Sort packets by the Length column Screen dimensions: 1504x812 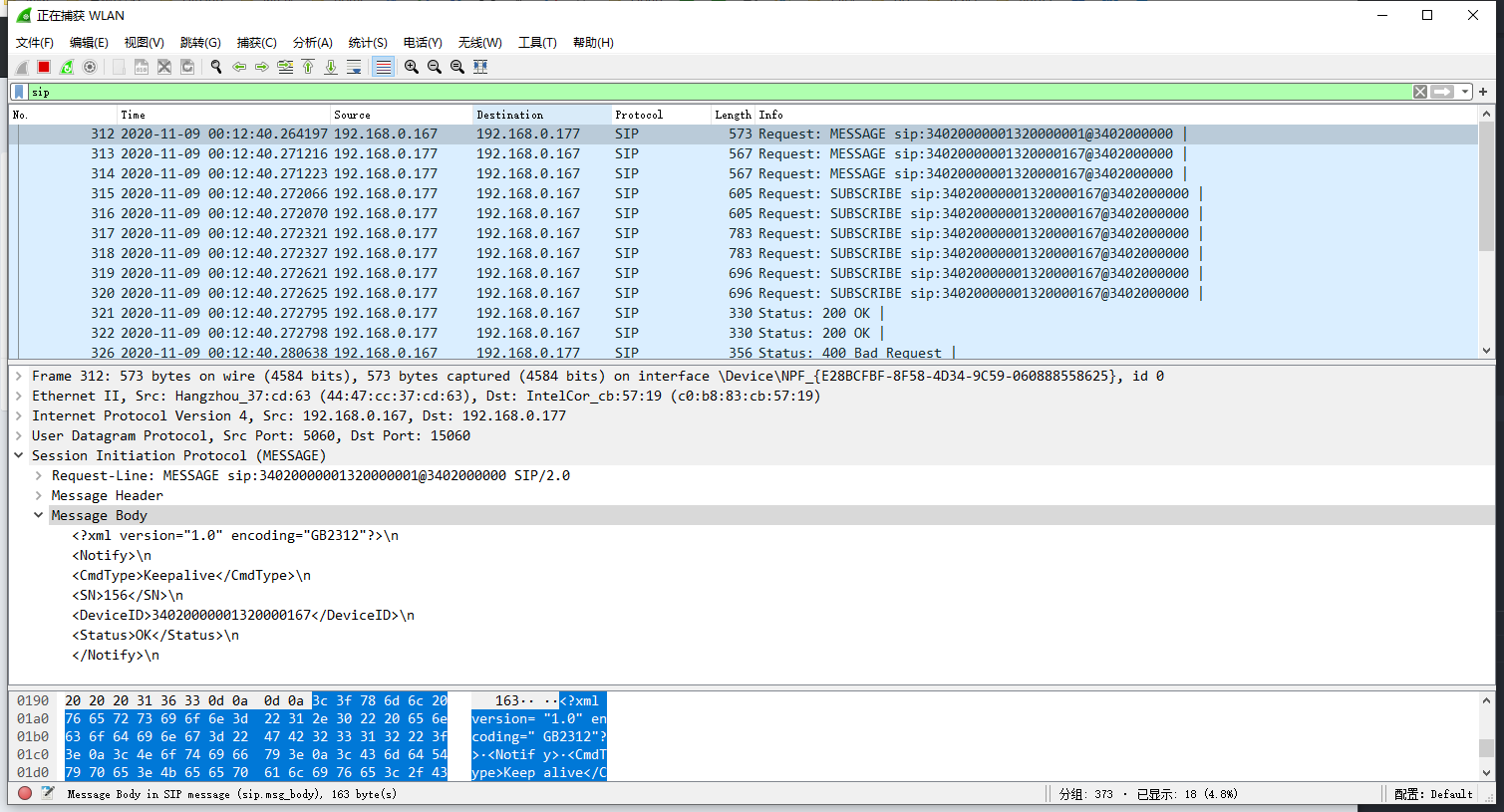pos(733,115)
